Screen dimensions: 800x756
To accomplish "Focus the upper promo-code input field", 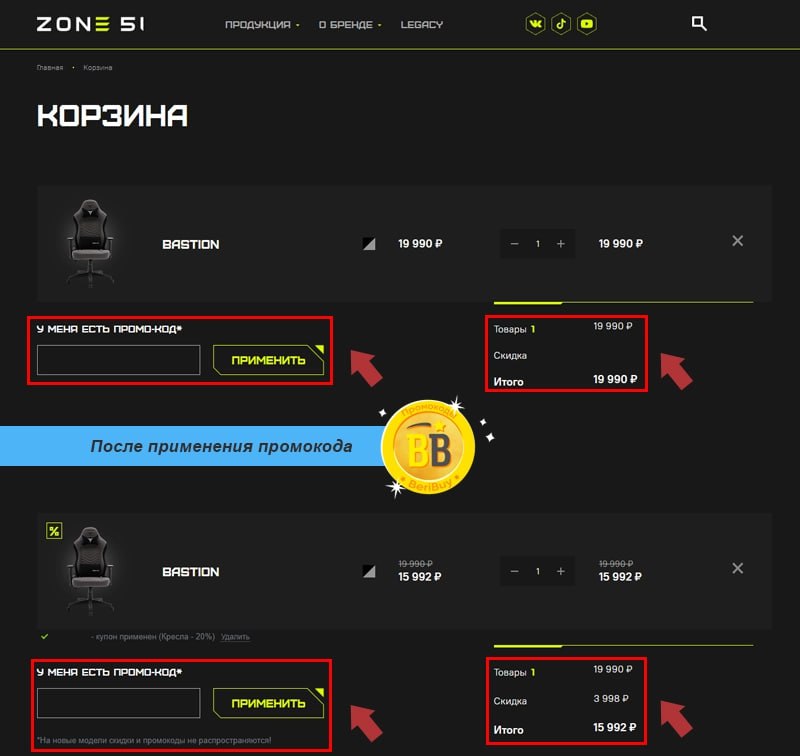I will coord(118,360).
